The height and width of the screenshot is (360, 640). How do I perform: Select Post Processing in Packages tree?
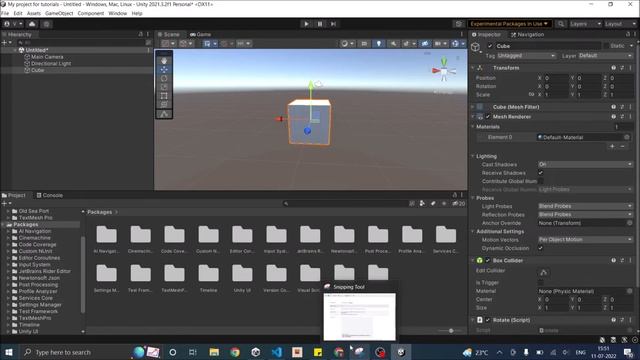coord(38,284)
